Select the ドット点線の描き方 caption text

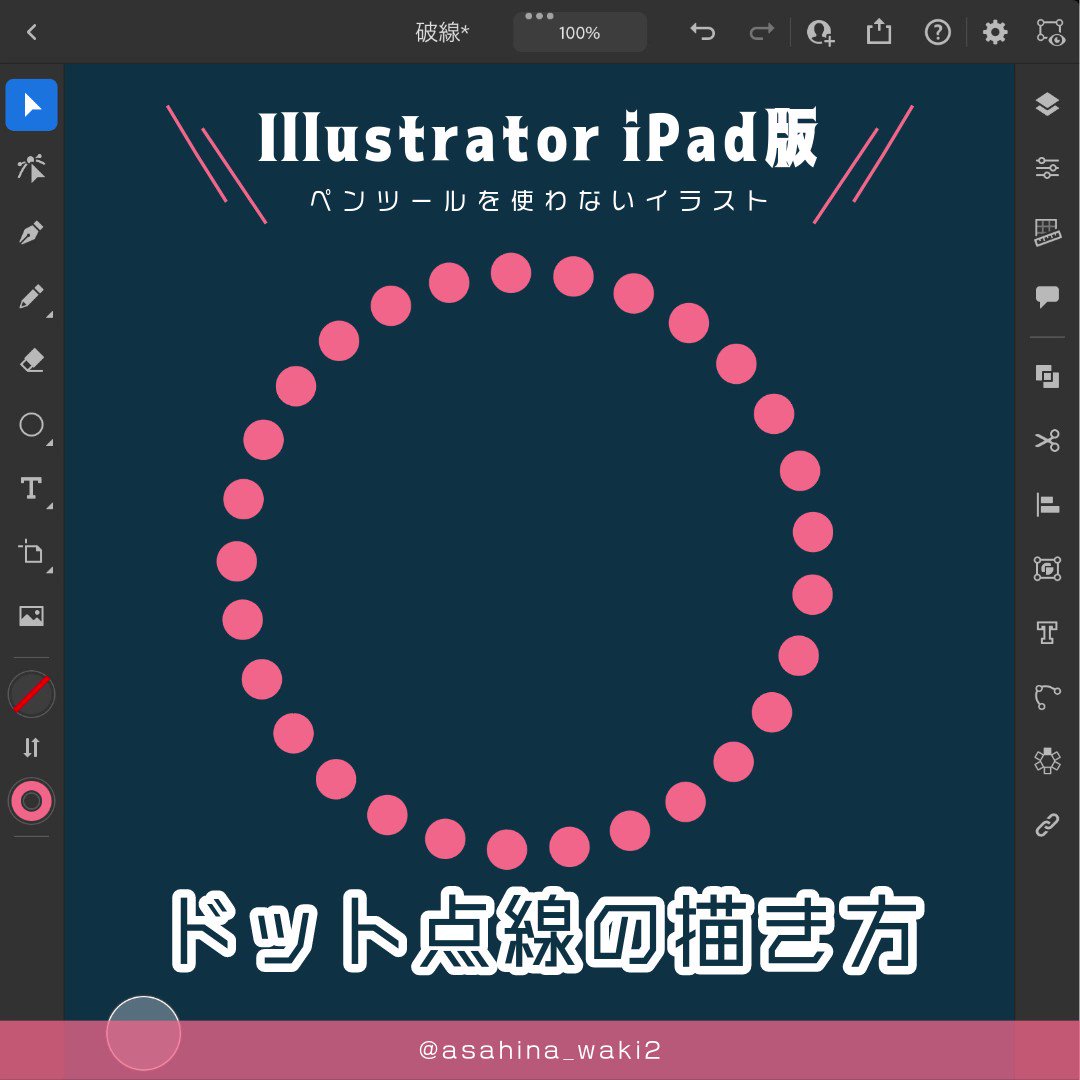pos(546,931)
